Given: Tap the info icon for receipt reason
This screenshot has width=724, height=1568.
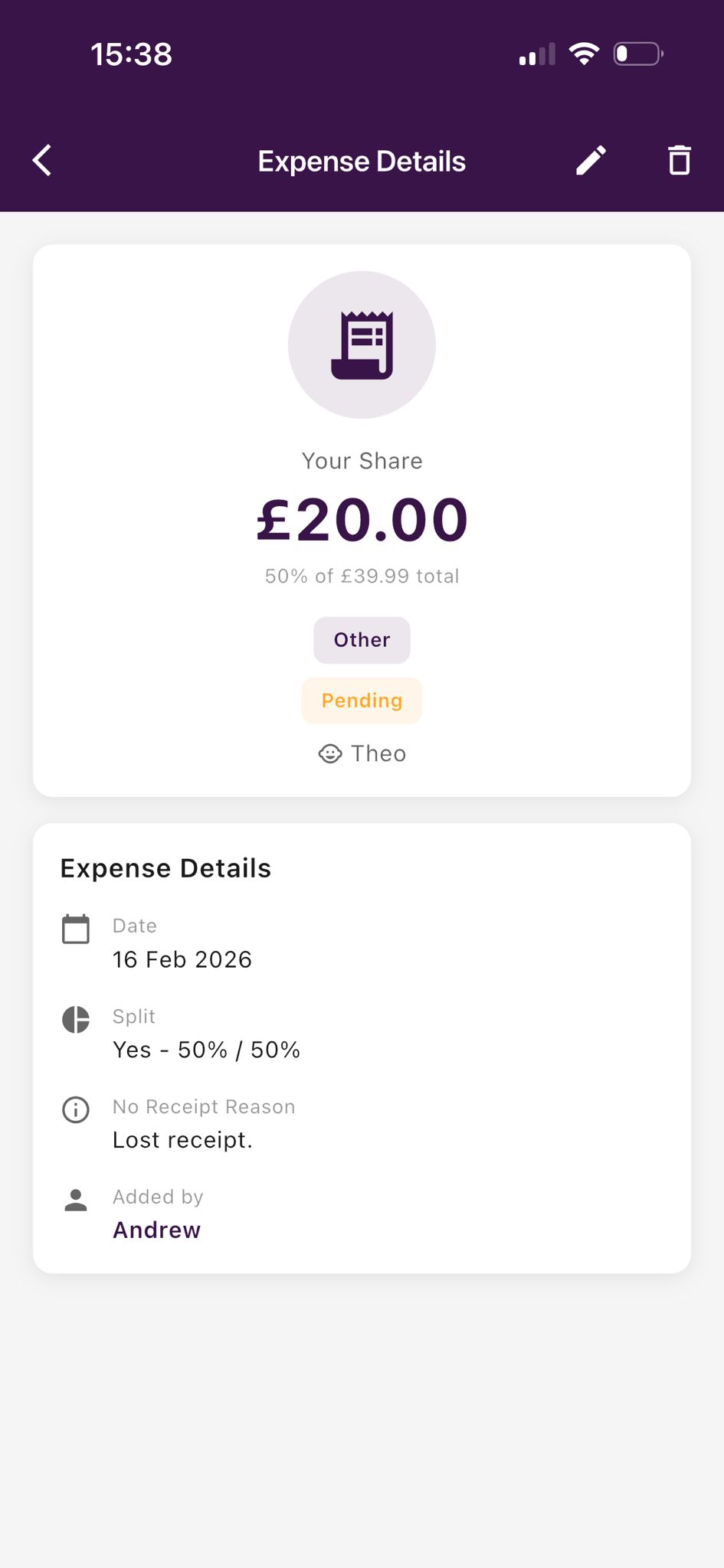Looking at the screenshot, I should pos(76,1109).
